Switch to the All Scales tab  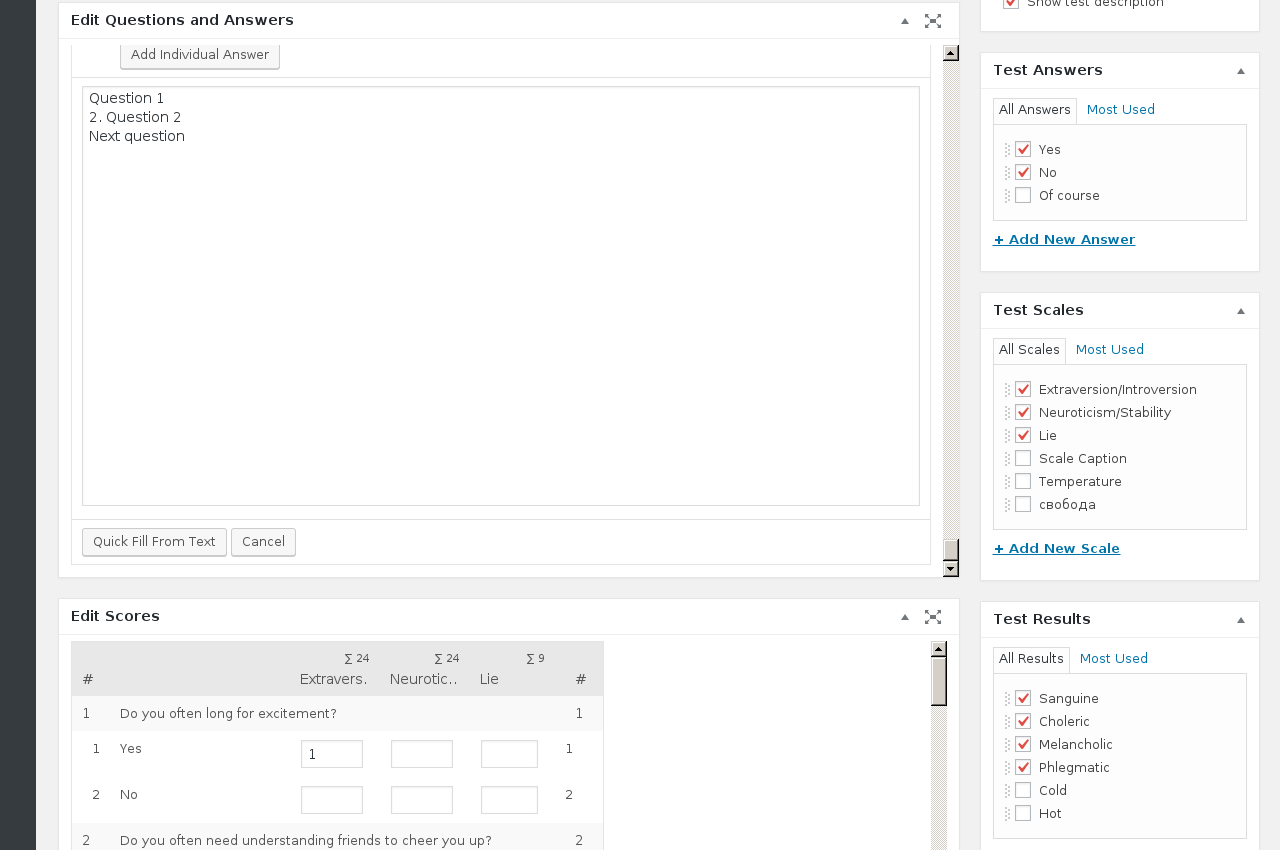(1029, 350)
